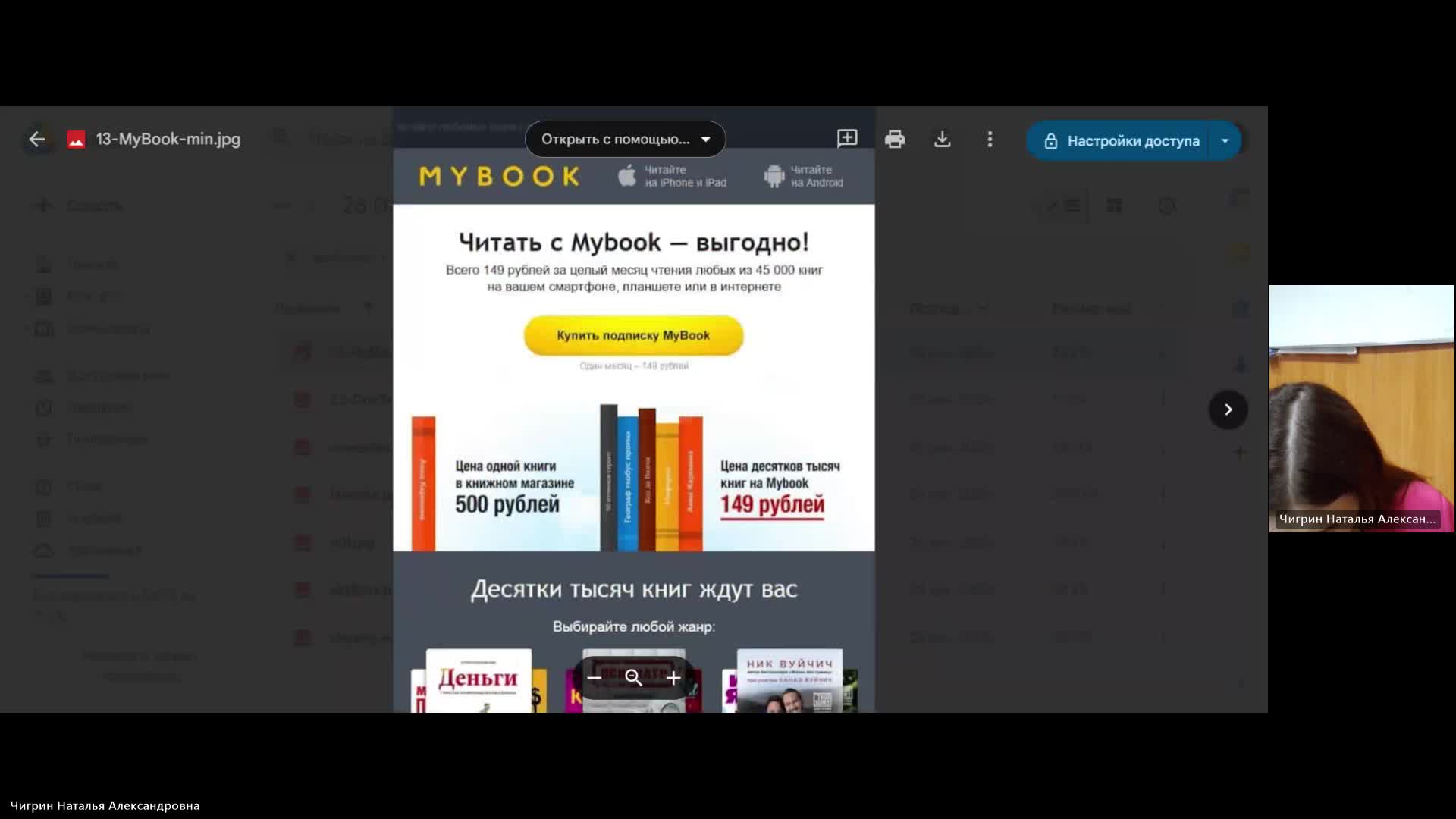Click the 'Деньги' book cover
The width and height of the screenshot is (1456, 819).
coord(479,680)
